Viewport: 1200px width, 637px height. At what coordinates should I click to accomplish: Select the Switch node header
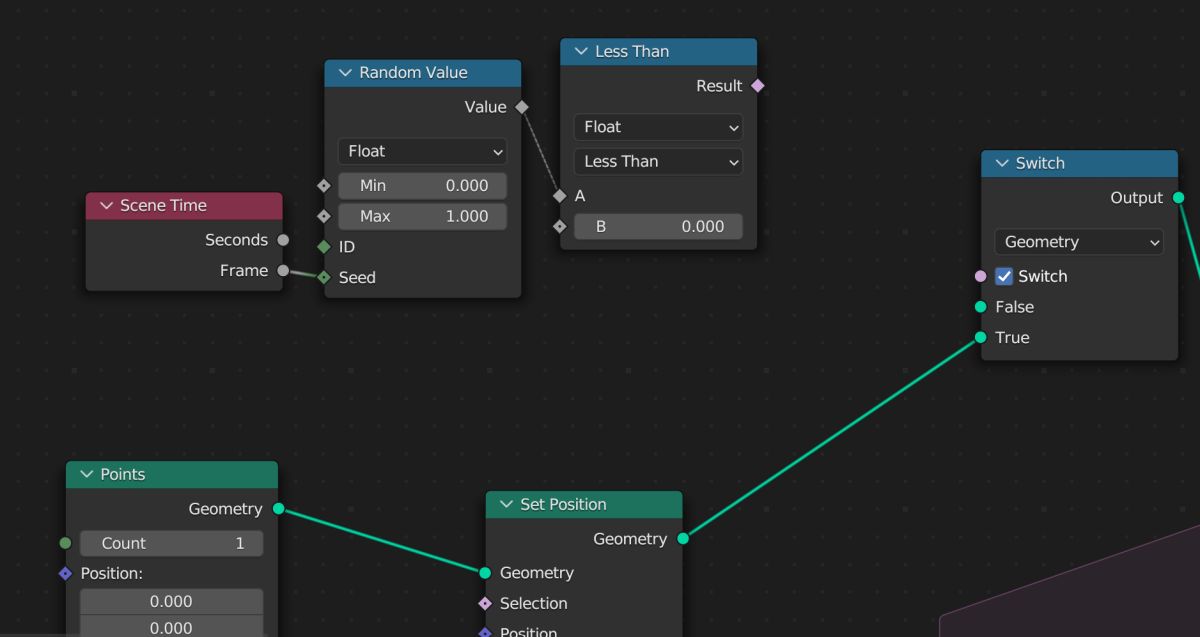(1080, 164)
